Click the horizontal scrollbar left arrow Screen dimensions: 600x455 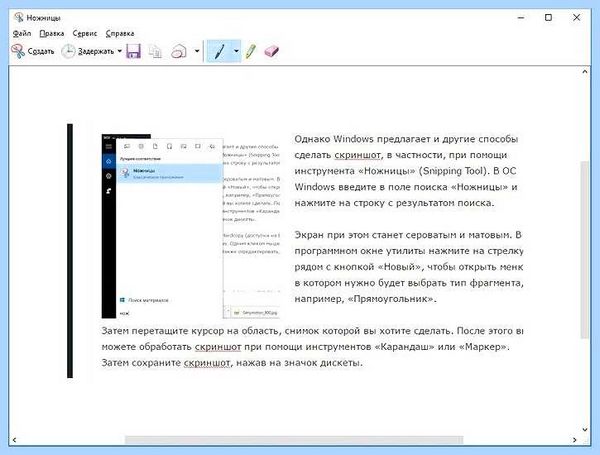click(14, 440)
